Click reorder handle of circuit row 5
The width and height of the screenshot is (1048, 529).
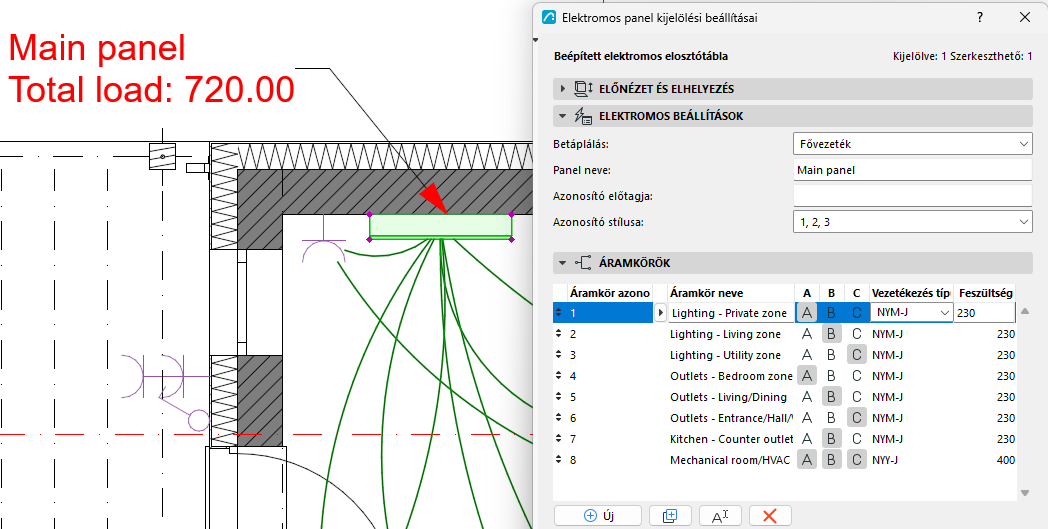coord(559,397)
